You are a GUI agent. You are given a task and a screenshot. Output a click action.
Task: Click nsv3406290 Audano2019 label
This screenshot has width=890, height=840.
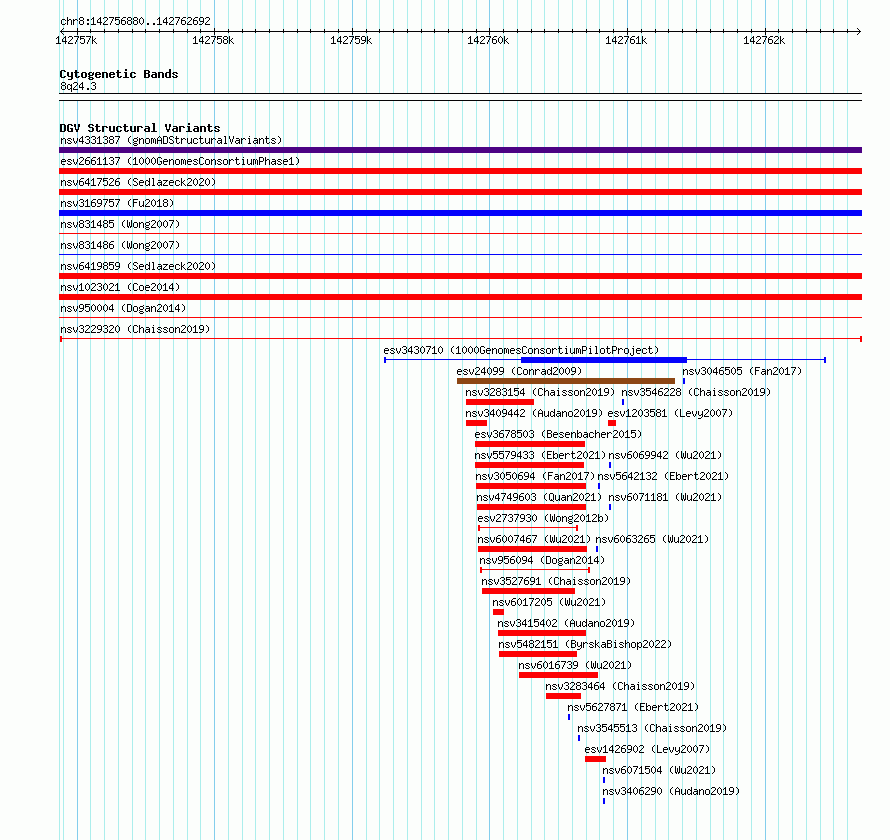671,791
